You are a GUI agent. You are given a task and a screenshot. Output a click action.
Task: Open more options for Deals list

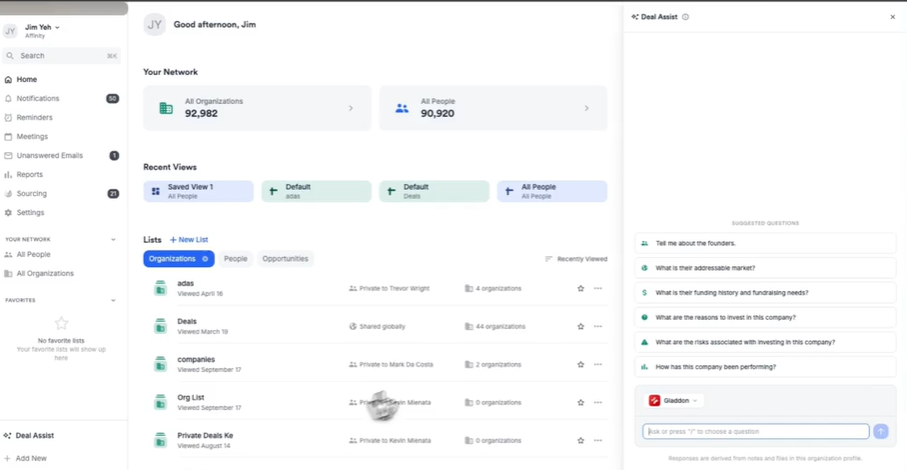tap(598, 326)
